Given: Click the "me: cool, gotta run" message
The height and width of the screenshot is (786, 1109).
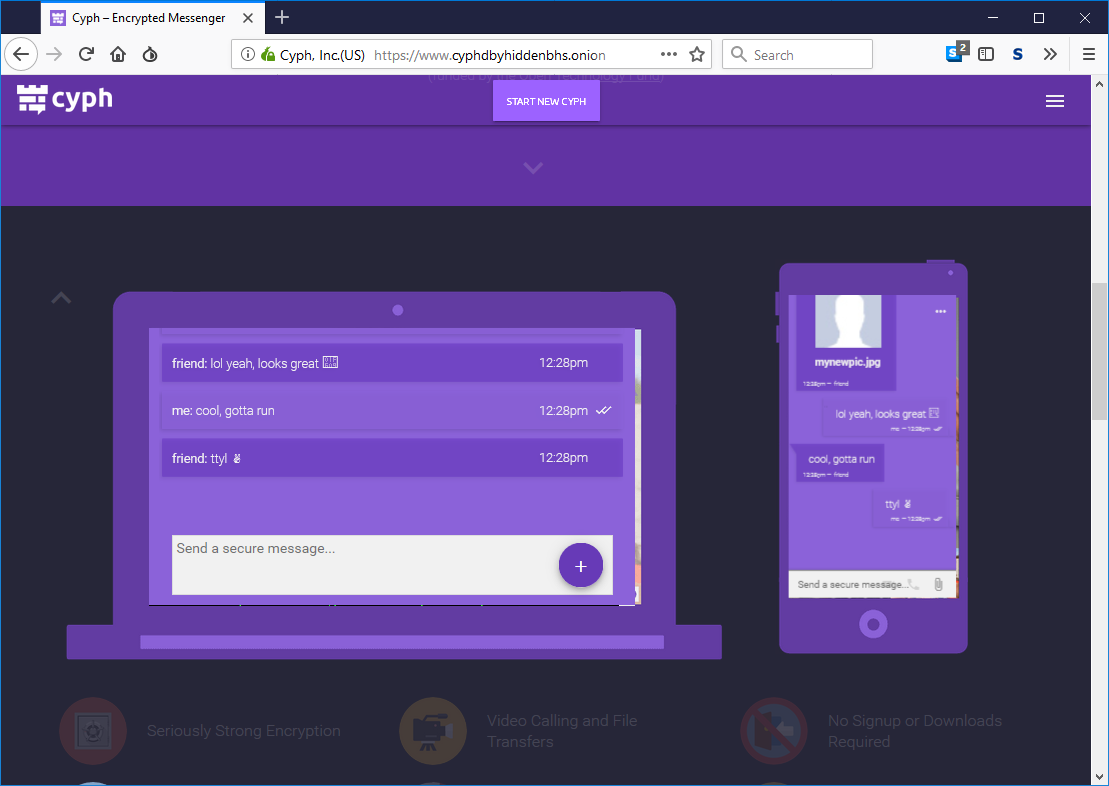Looking at the screenshot, I should click(x=392, y=410).
